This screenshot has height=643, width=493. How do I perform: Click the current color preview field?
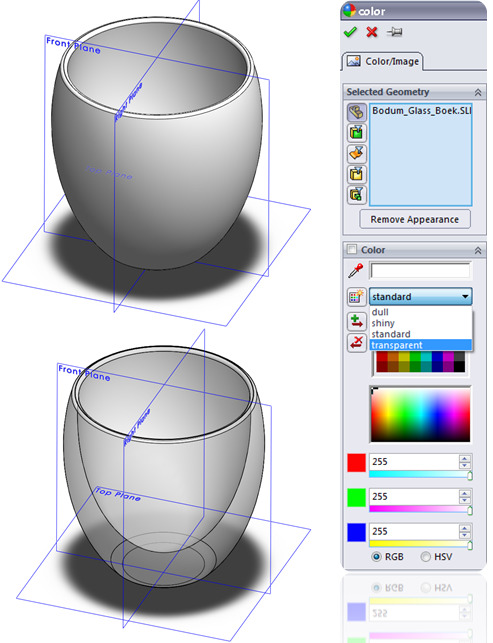[420, 271]
